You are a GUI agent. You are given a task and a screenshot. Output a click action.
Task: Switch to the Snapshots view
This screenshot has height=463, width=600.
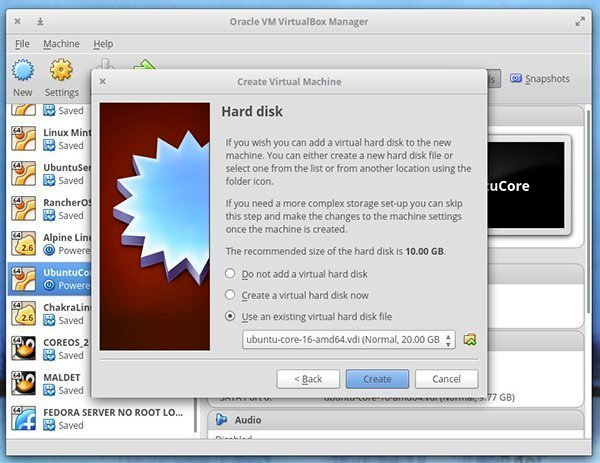[540, 79]
